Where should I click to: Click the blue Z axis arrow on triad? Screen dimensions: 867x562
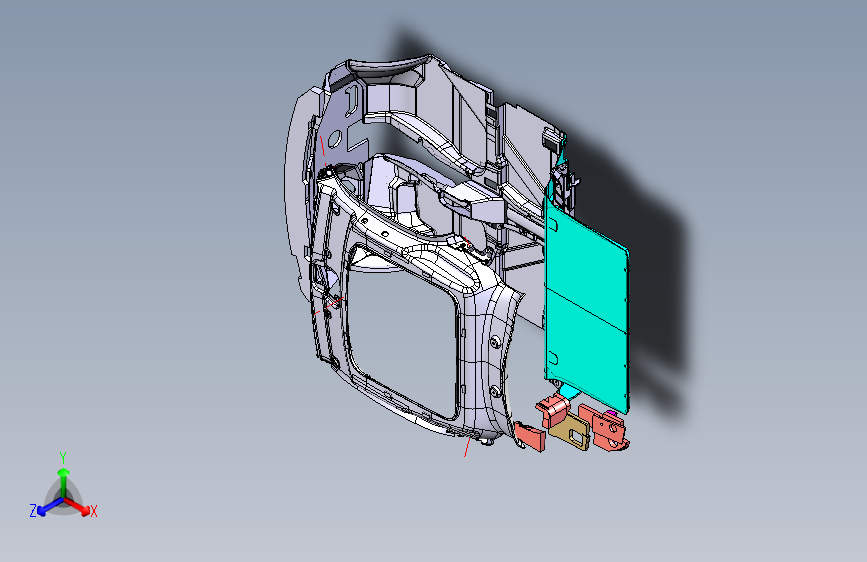coord(50,507)
